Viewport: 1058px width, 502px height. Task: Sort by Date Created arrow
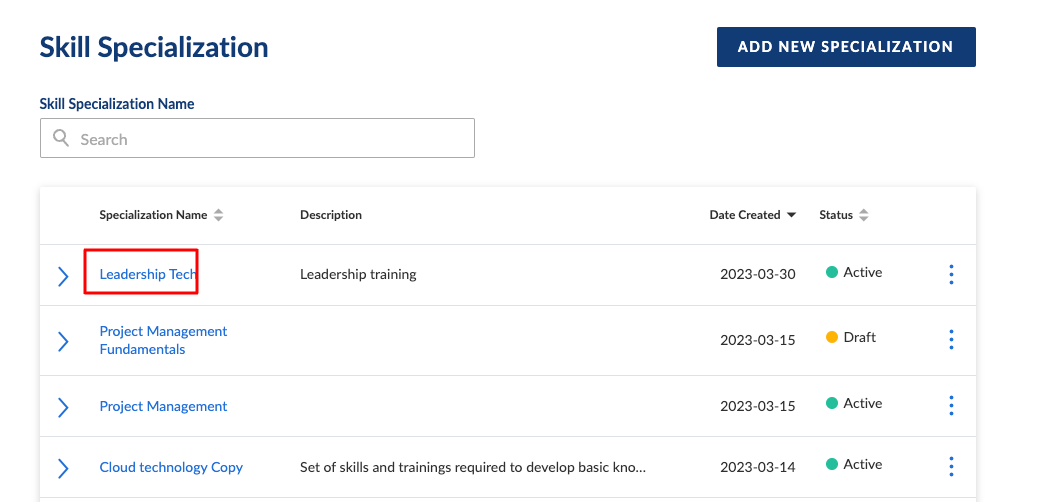click(x=792, y=215)
